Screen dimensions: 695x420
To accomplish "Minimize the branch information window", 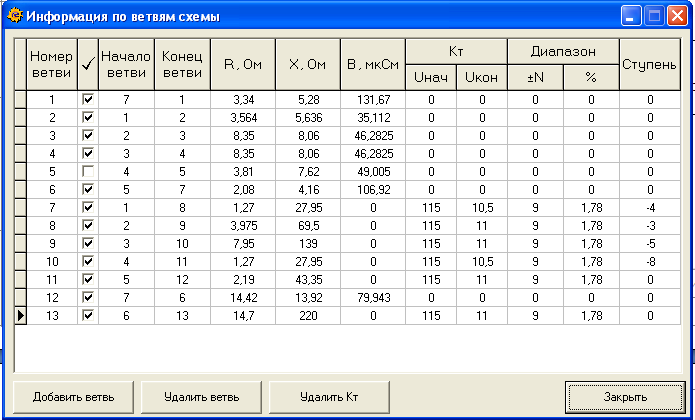I will pos(630,16).
